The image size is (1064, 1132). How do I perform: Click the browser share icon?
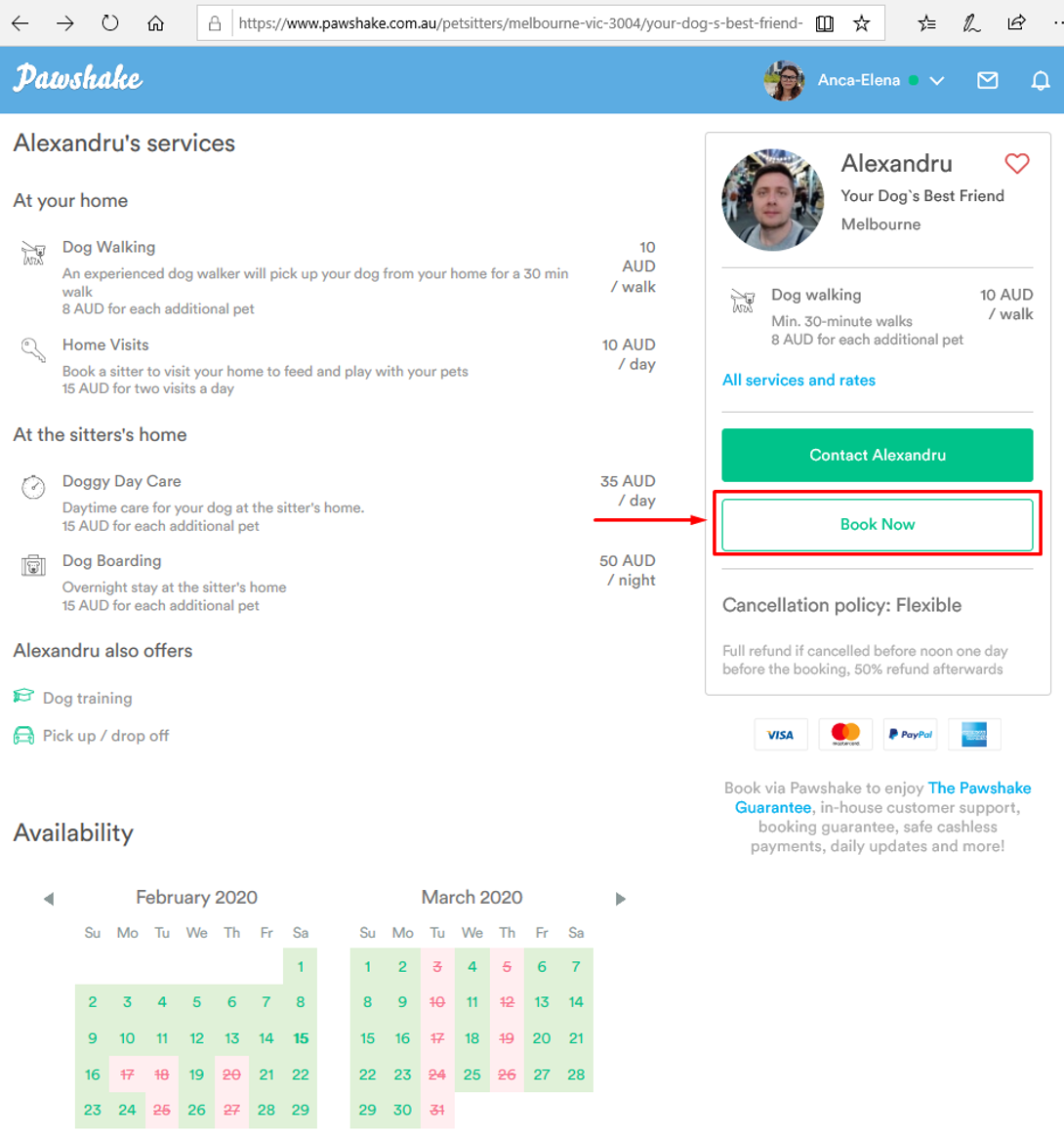coord(1016,23)
